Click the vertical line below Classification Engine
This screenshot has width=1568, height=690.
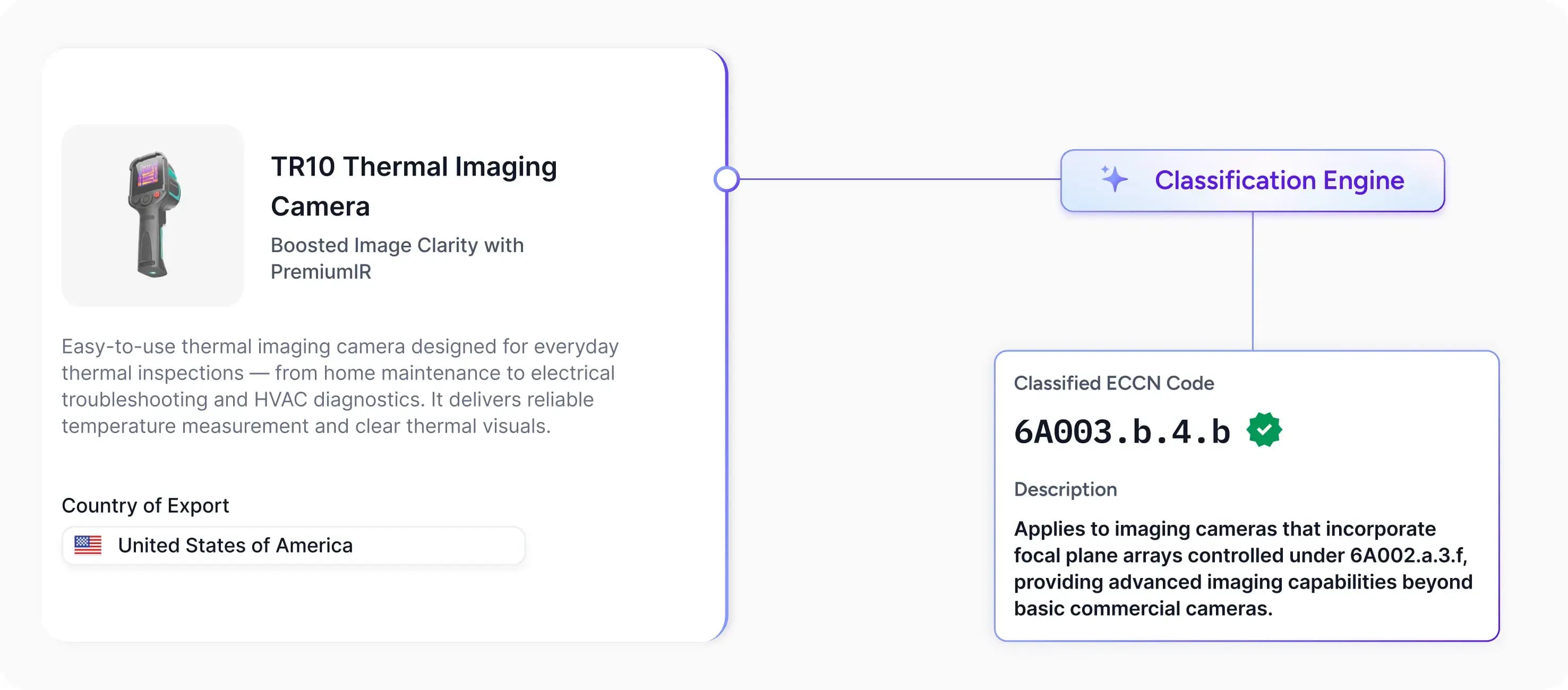pyautogui.click(x=1252, y=280)
